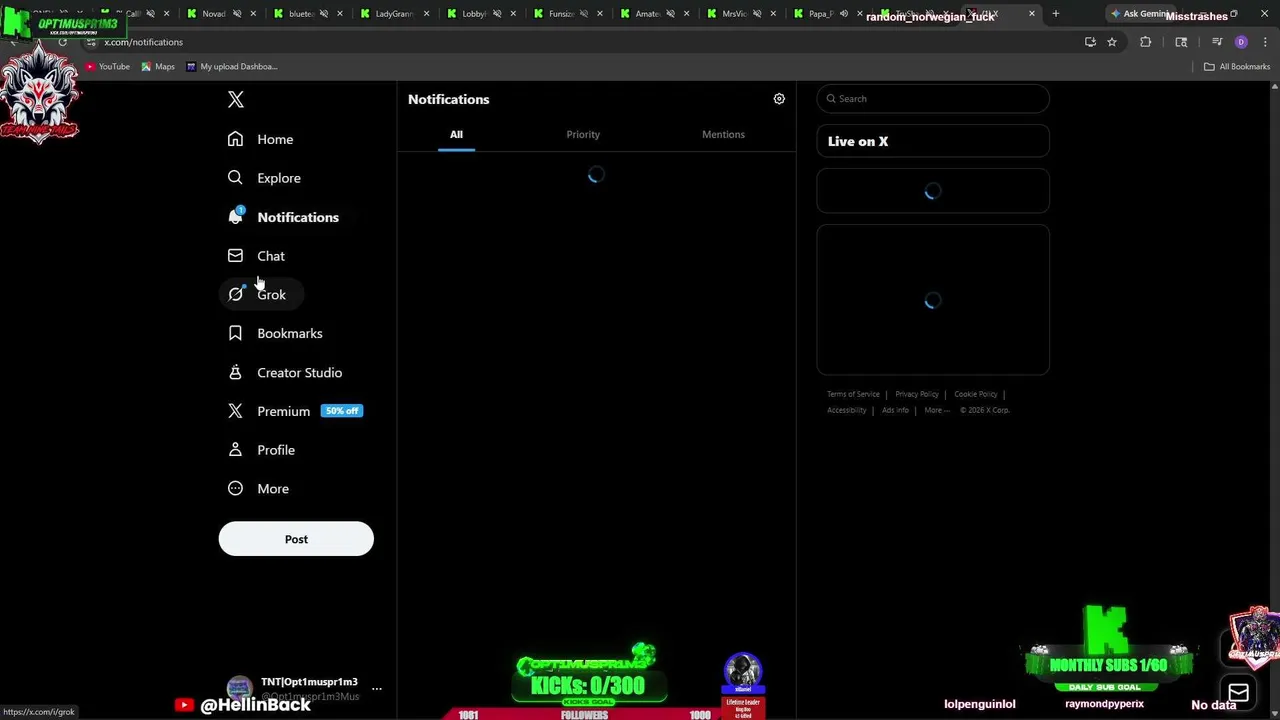Click the Post button
The width and height of the screenshot is (1280, 720).
296,539
